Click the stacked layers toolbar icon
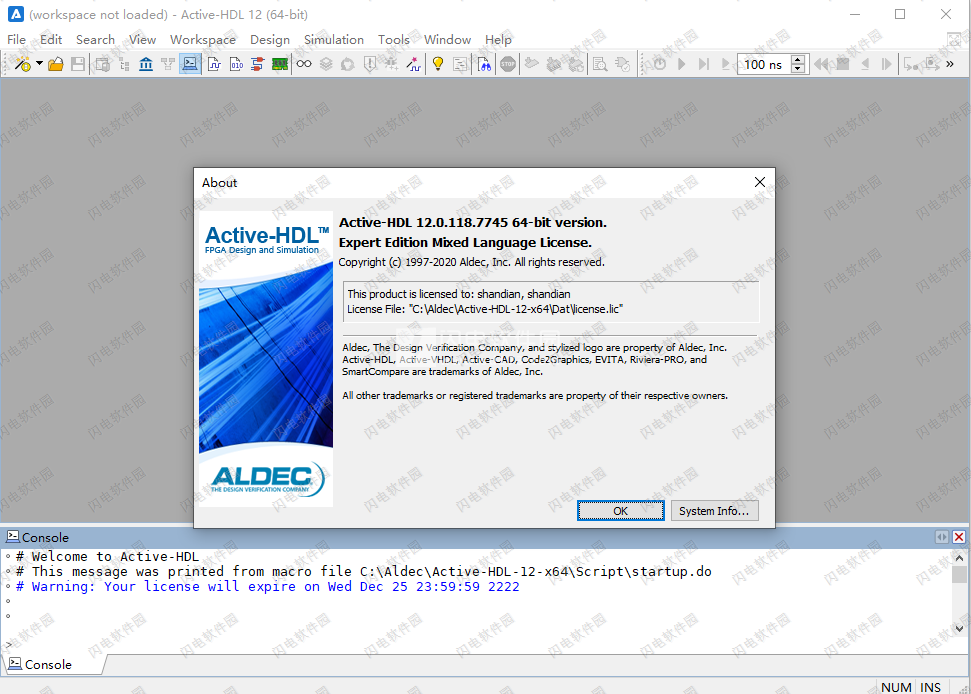The image size is (971, 694). coord(326,64)
